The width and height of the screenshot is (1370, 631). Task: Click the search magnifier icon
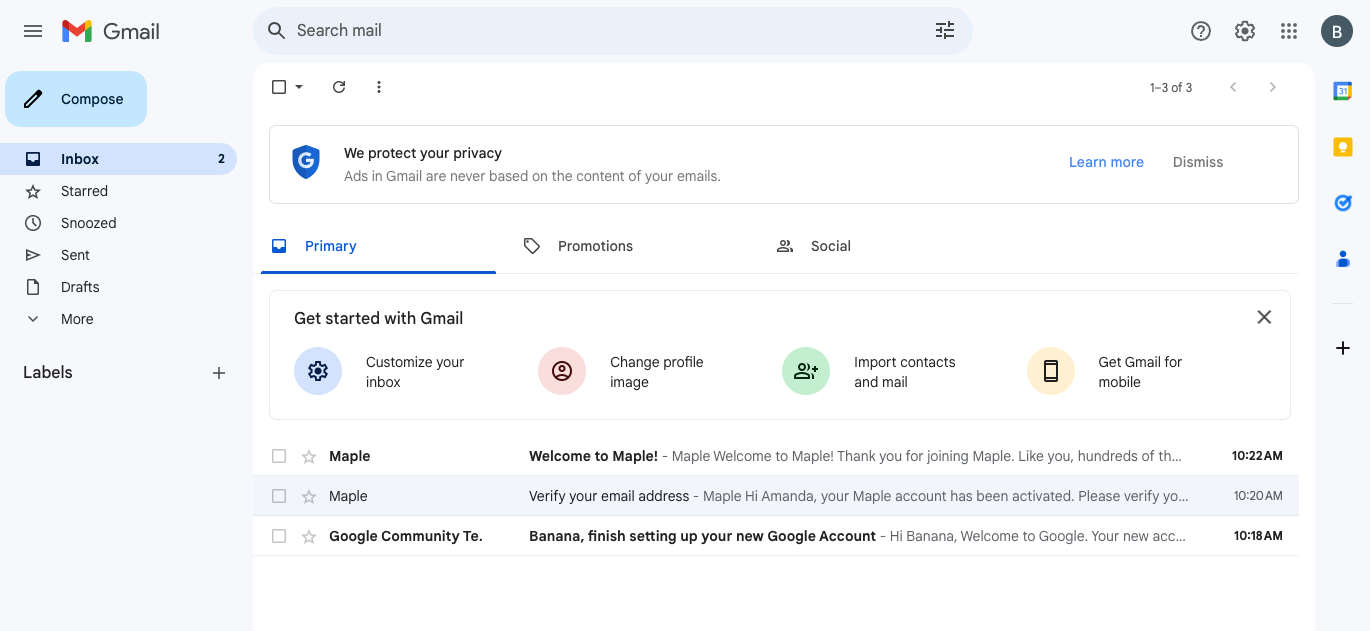277,31
